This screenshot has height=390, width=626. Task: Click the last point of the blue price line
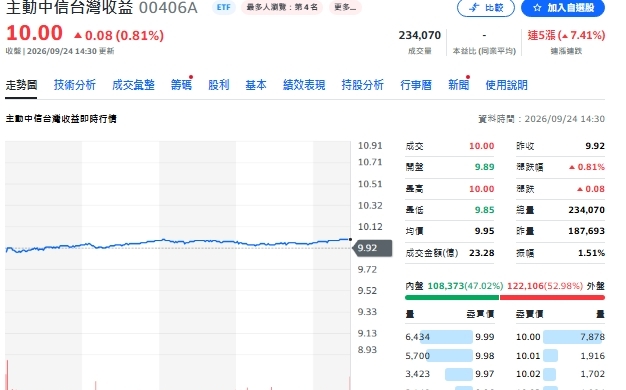tap(350, 240)
